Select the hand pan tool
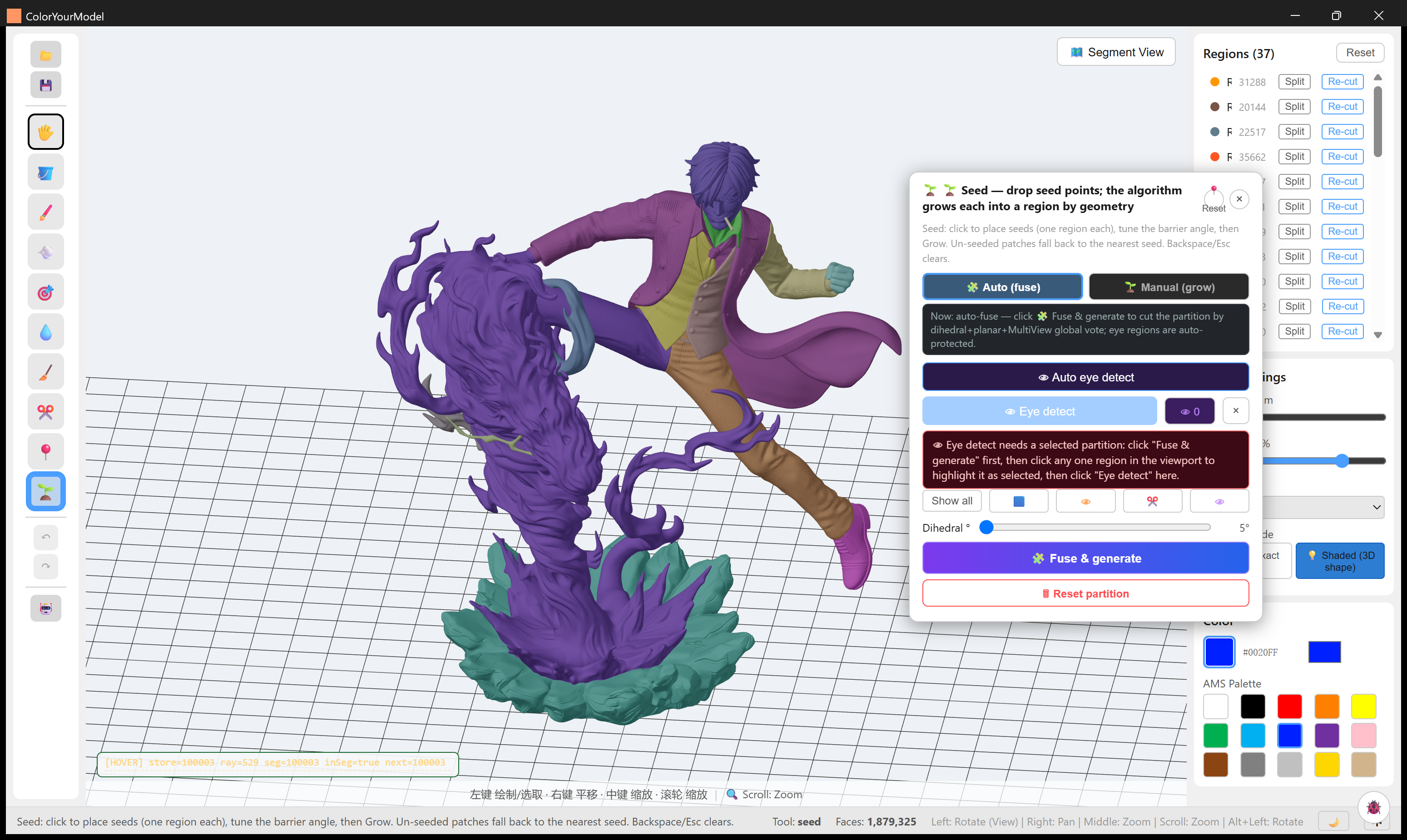This screenshot has height=840, width=1407. (x=46, y=132)
